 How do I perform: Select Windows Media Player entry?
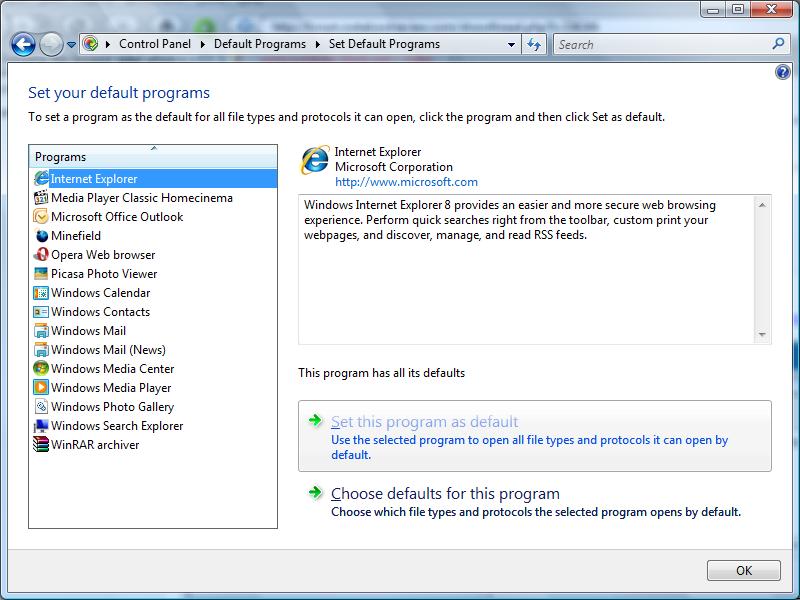111,388
